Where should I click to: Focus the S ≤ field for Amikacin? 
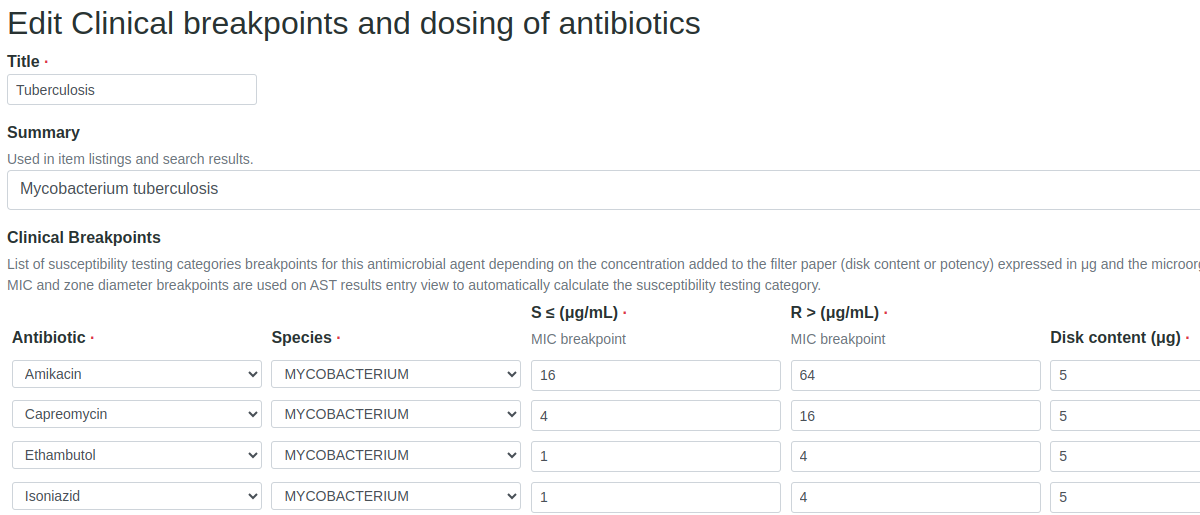655,376
